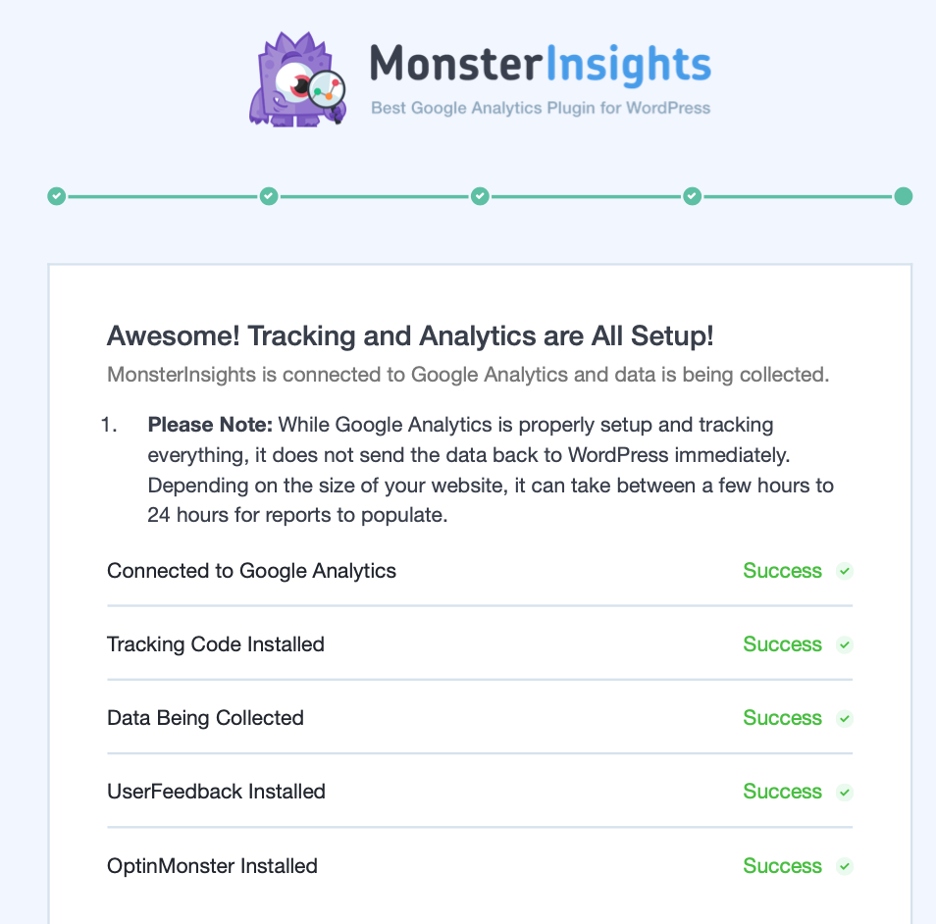The image size is (936, 924).
Task: Click the checkmark icon beside Connected to Google Analytics
Action: (844, 571)
